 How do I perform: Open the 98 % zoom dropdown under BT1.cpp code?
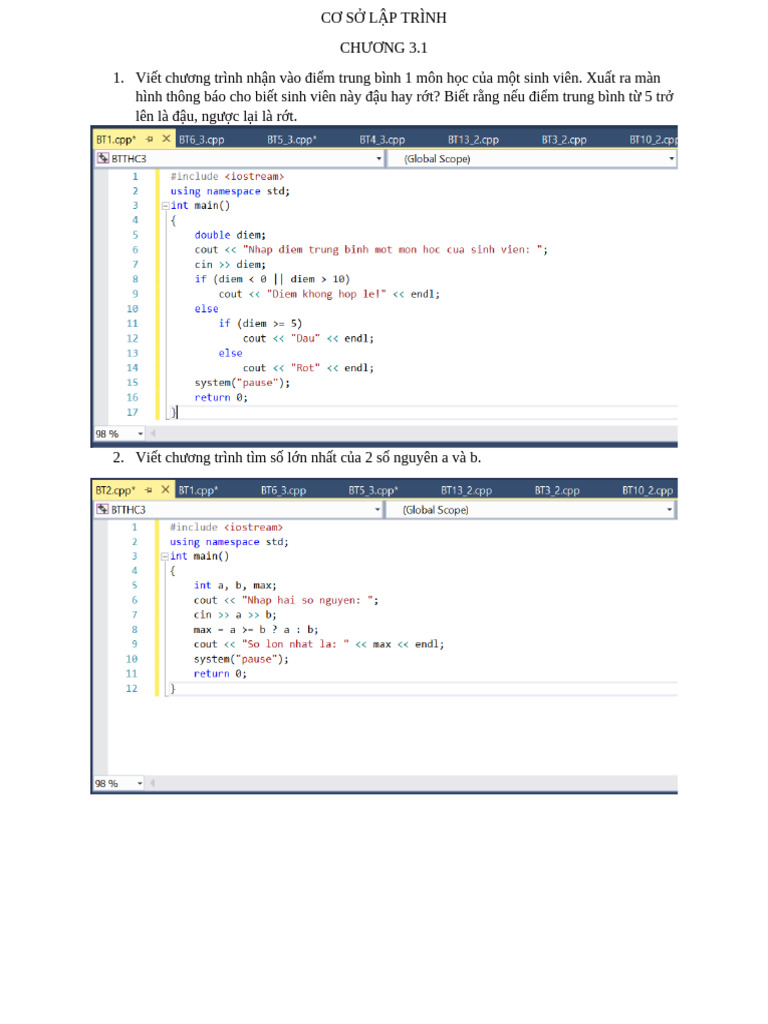coord(140,434)
